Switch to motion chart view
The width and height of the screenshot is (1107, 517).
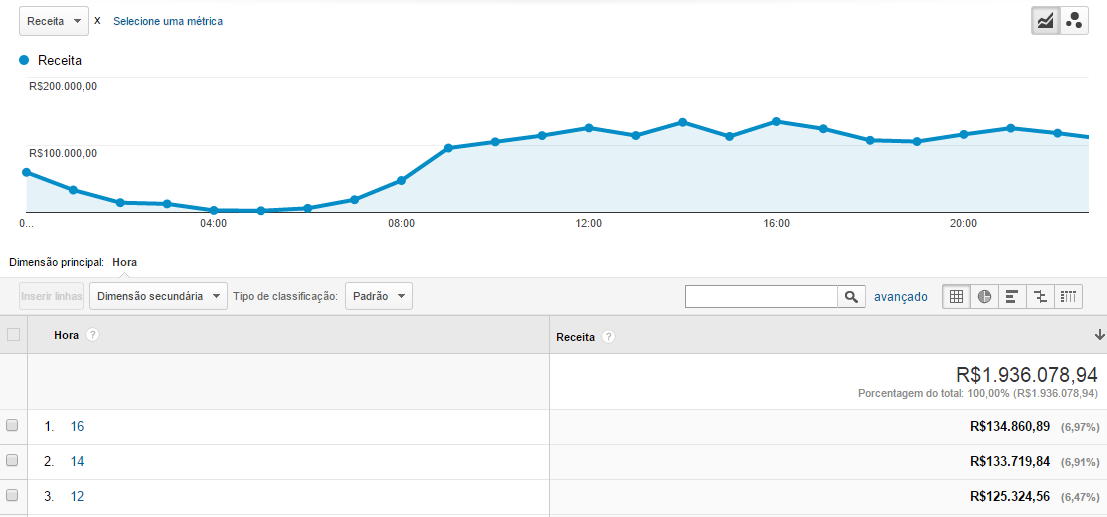click(1074, 21)
